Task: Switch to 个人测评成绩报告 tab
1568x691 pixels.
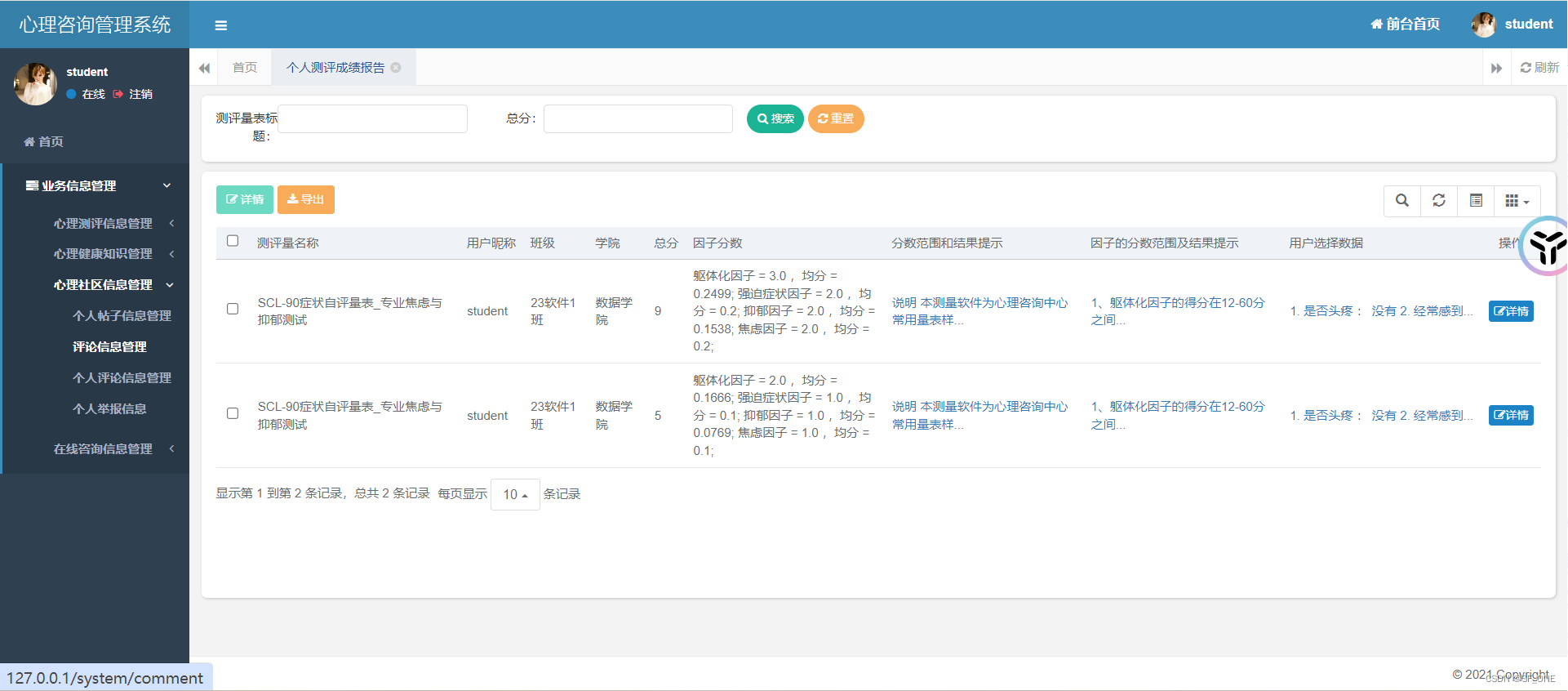Action: [335, 68]
